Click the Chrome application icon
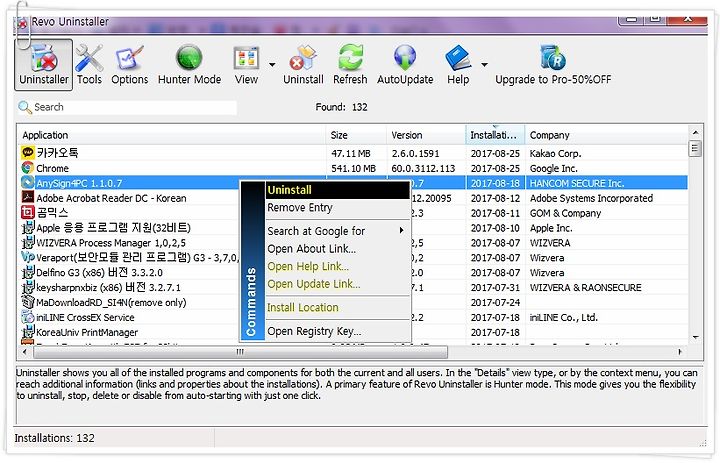 click(28, 168)
